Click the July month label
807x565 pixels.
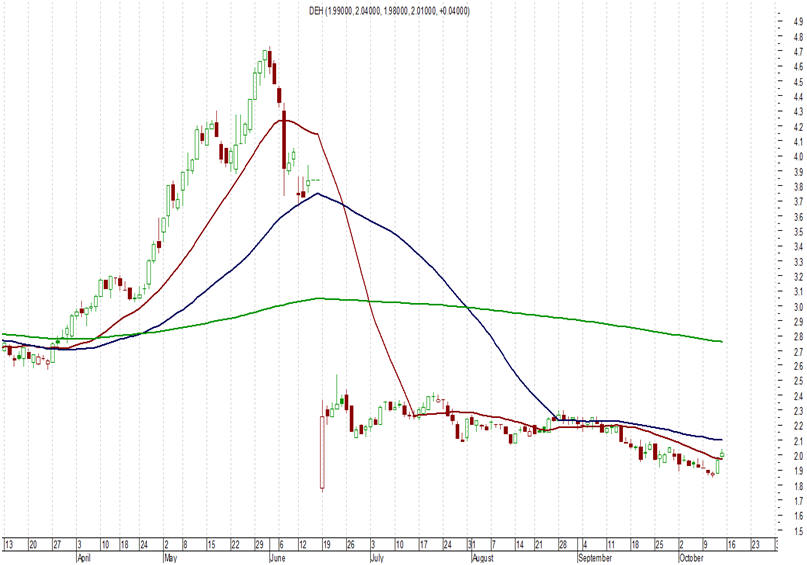377,558
